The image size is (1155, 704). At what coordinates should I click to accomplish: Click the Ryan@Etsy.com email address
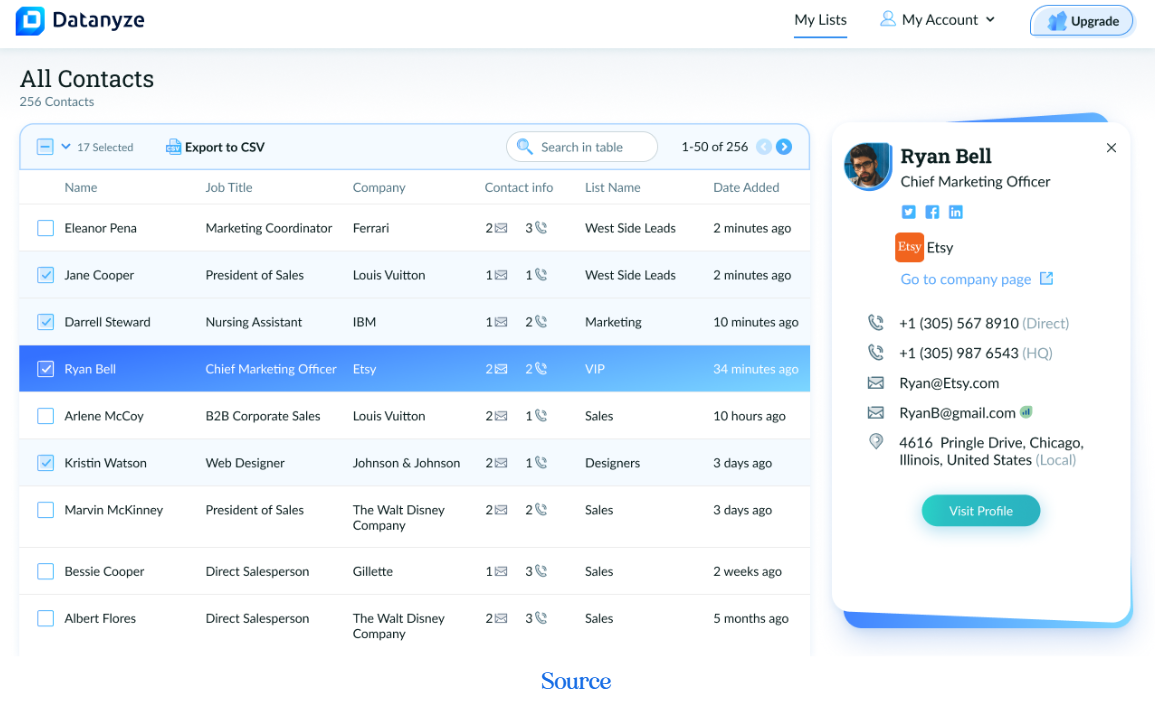tap(949, 383)
